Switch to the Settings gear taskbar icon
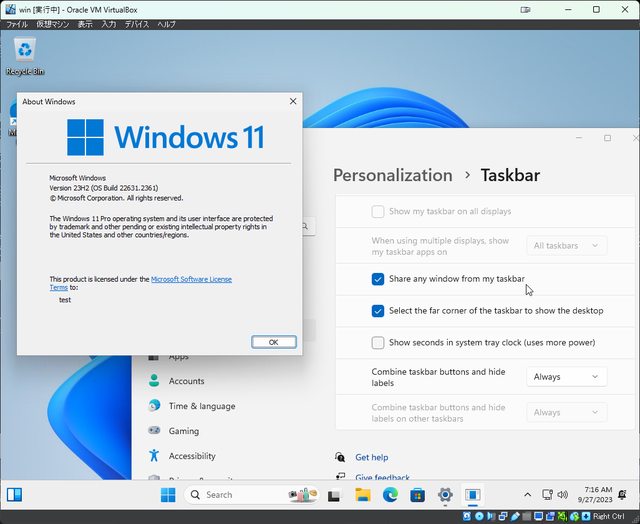Image resolution: width=640 pixels, height=524 pixels. [x=445, y=495]
